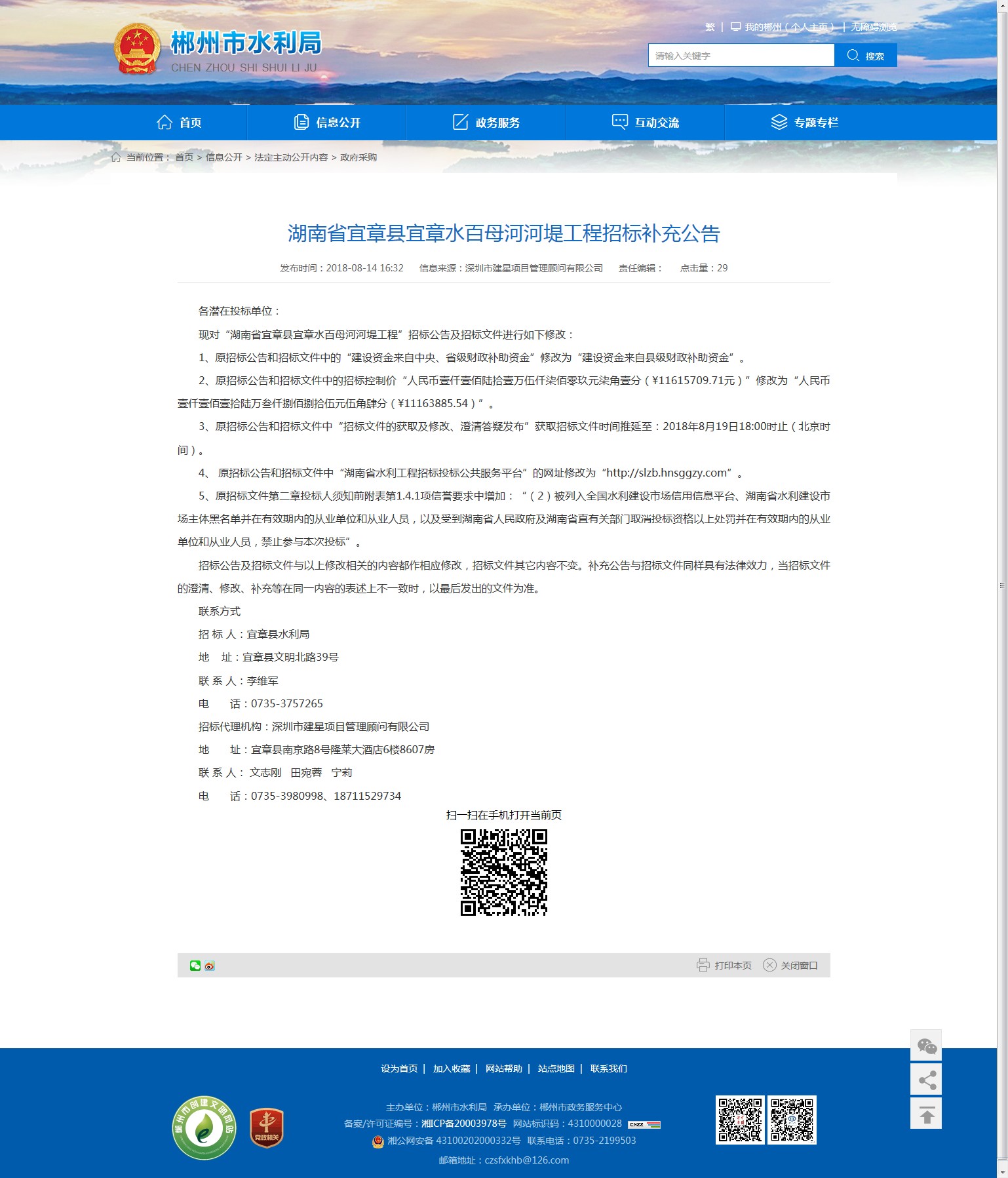Click the 法定主动公开内容 breadcrumb link
Screen dimensions: 1008x1178
tap(291, 157)
